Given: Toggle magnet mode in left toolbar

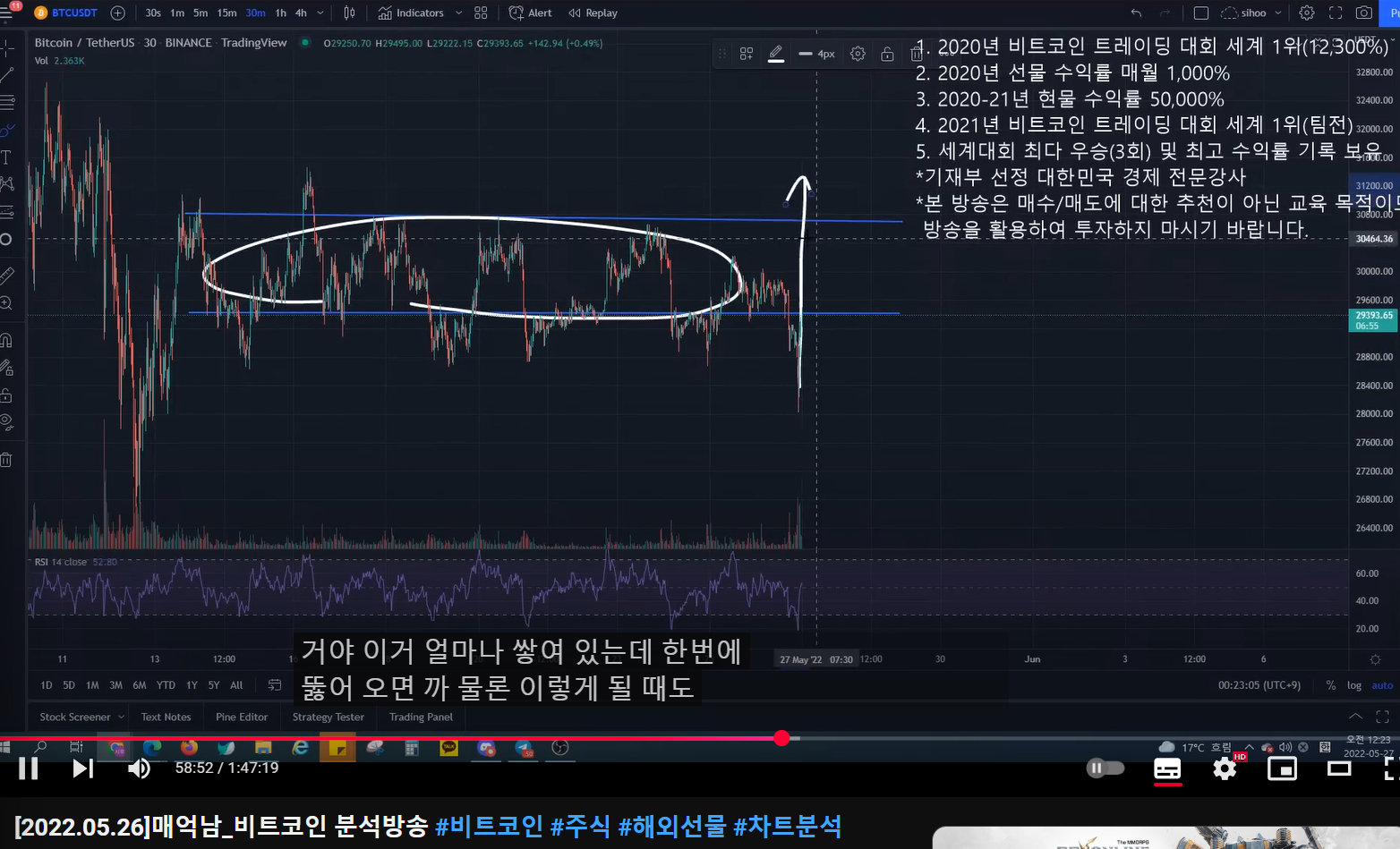Looking at the screenshot, I should pos(7,340).
